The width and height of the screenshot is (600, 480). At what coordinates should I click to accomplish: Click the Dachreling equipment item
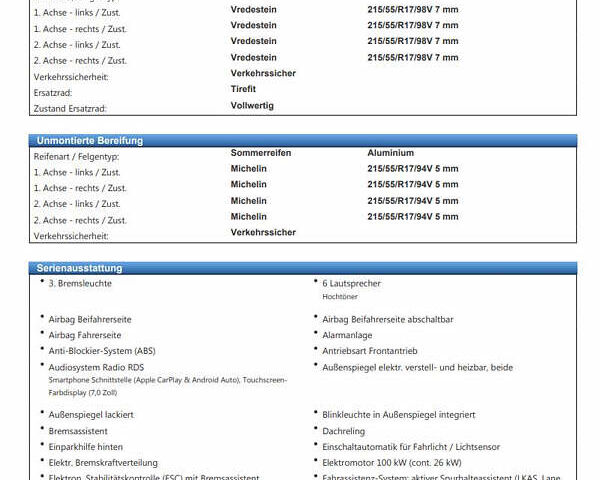click(344, 431)
